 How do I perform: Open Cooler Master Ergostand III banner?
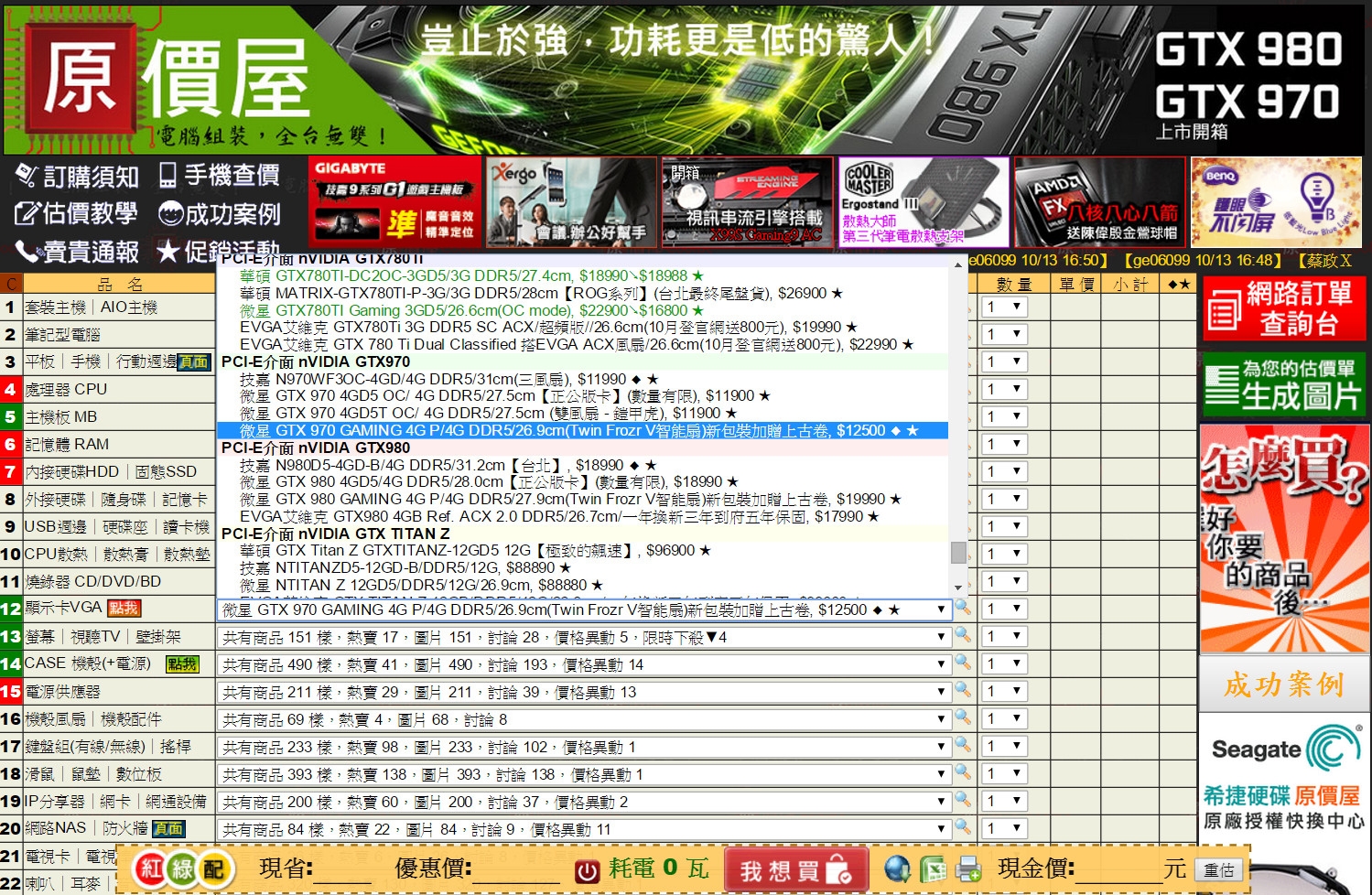coord(924,202)
